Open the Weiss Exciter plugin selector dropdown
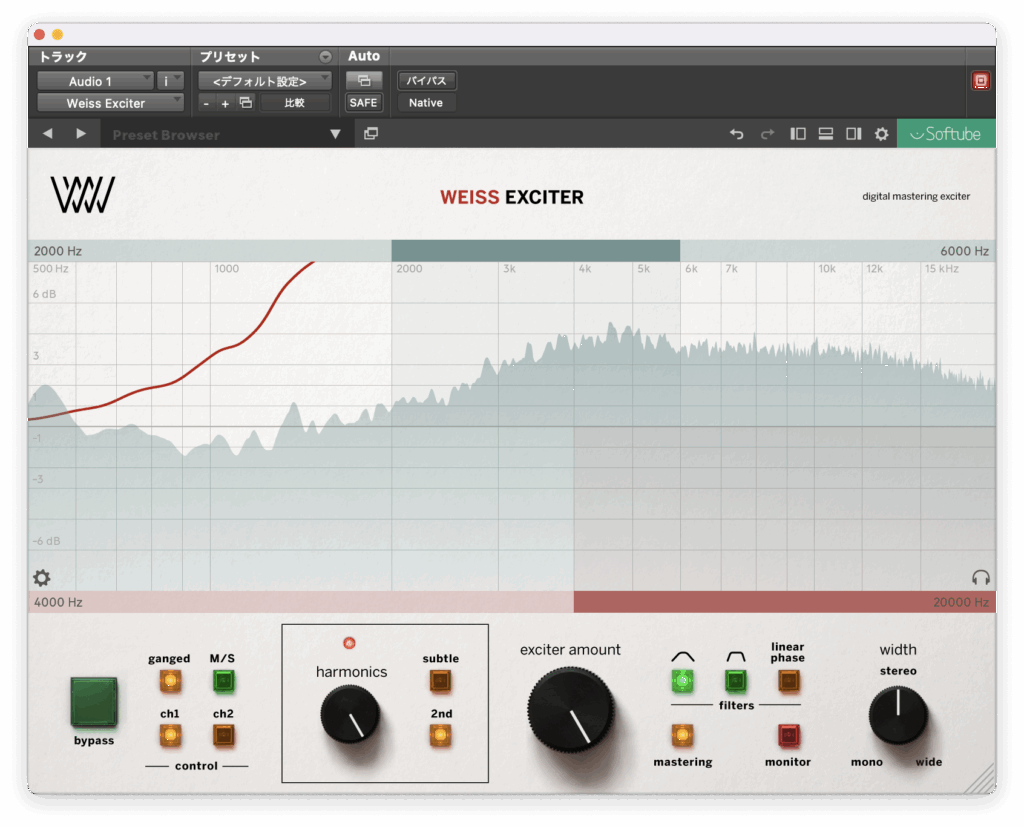The height and width of the screenshot is (827, 1024). pos(110,103)
